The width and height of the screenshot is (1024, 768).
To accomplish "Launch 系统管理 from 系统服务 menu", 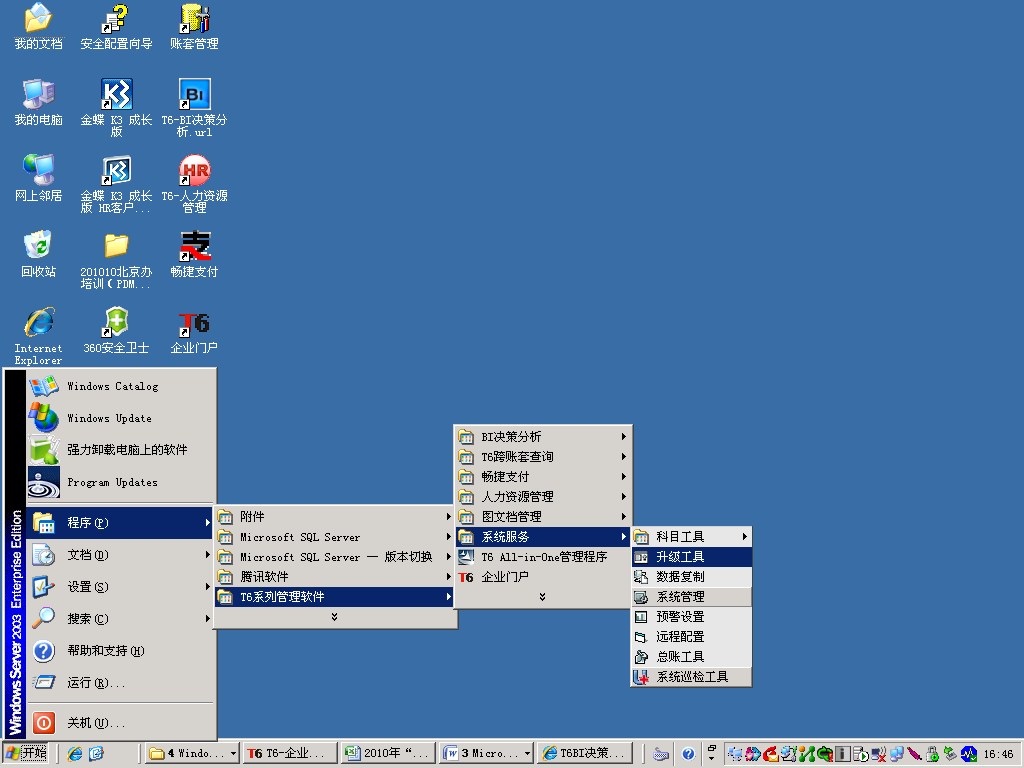I will tap(692, 597).
